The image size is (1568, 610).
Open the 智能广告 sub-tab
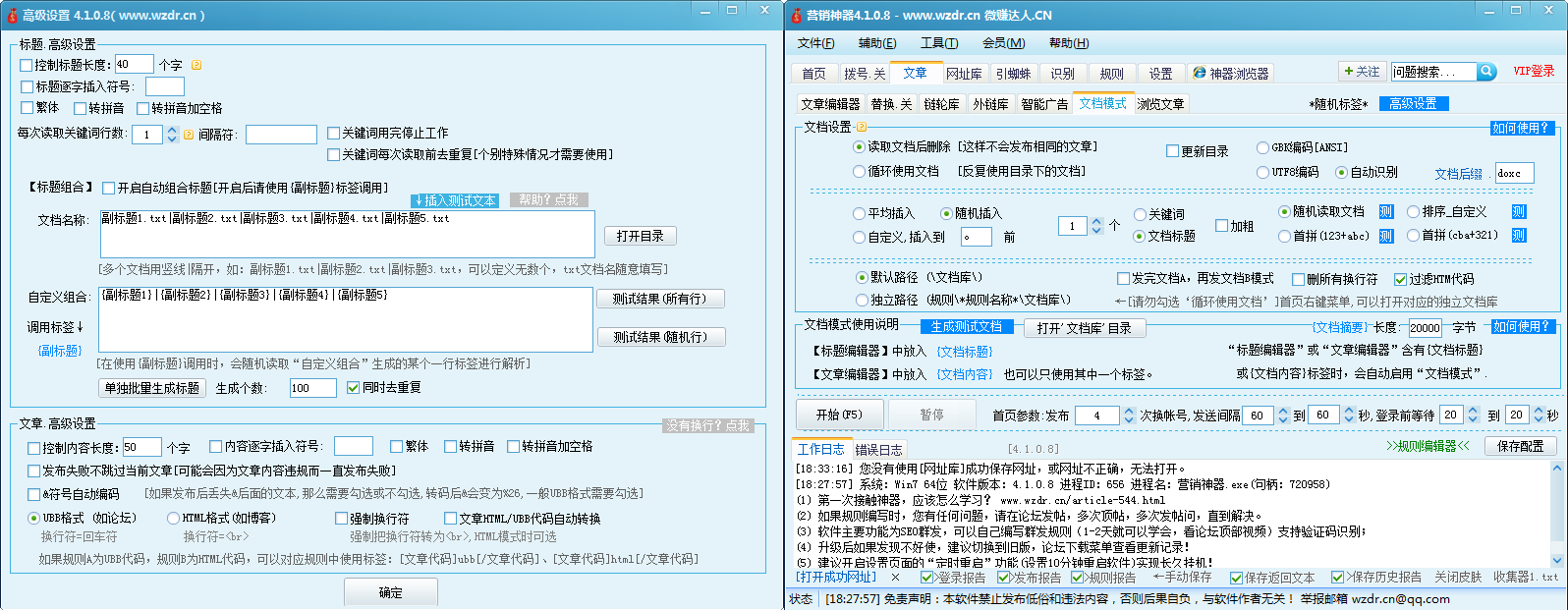click(x=1044, y=104)
